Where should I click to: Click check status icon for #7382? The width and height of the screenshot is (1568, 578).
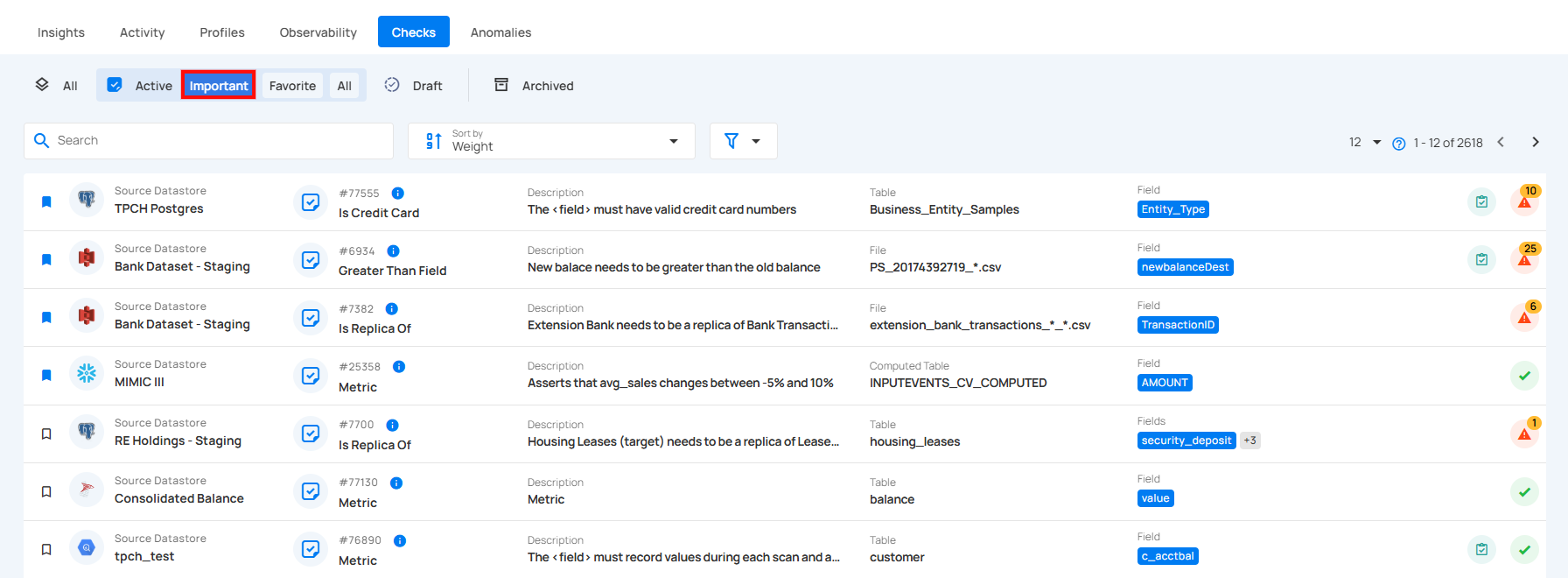tap(311, 318)
